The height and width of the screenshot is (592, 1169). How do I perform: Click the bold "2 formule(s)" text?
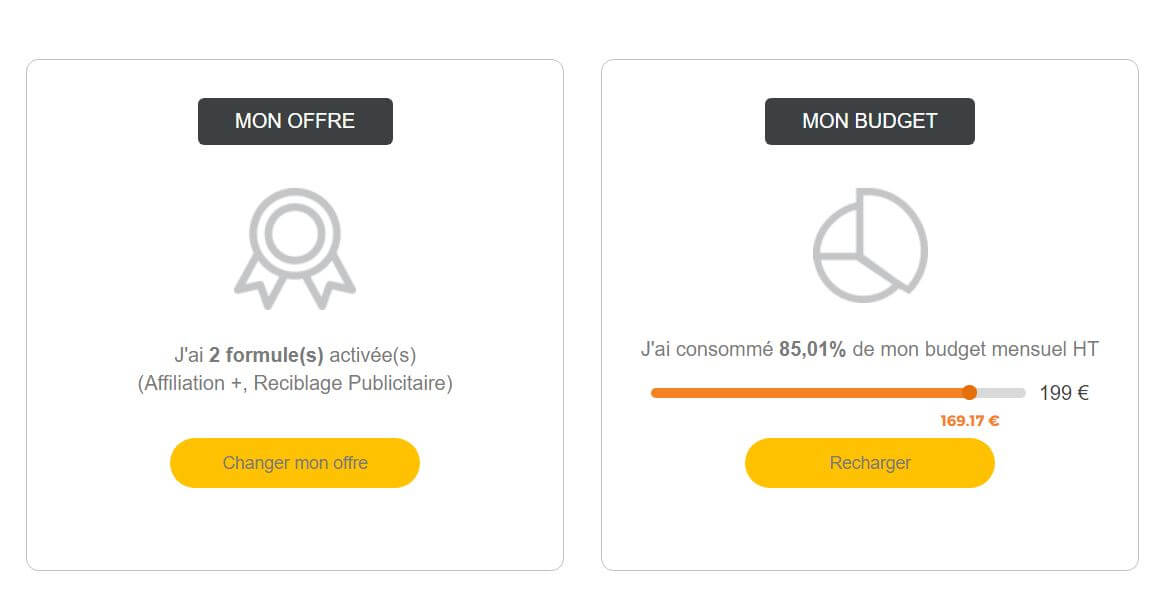coord(266,355)
